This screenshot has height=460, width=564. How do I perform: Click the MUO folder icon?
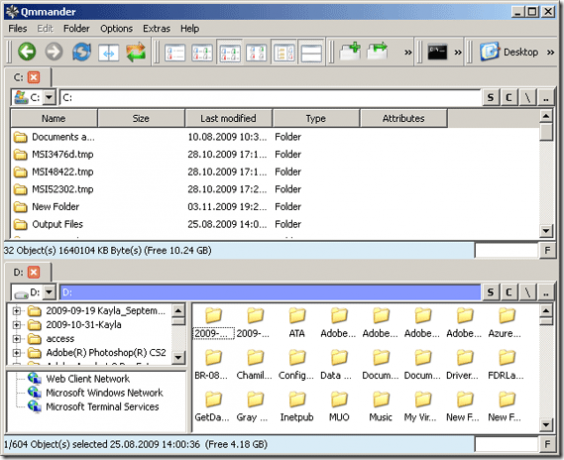[x=339, y=400]
